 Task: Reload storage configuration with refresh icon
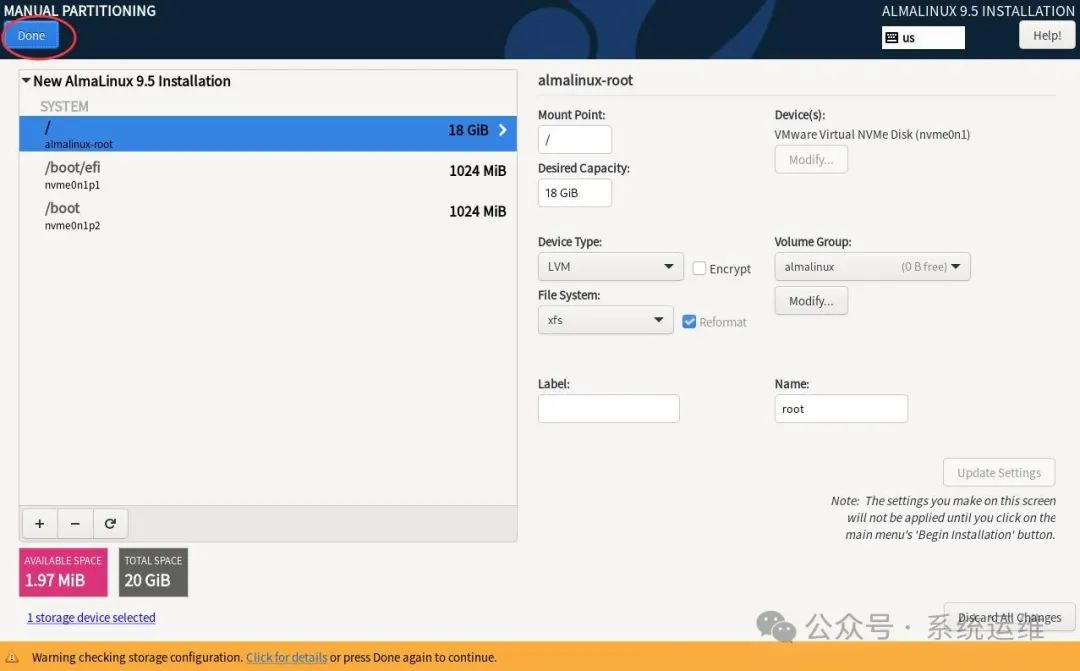[110, 524]
